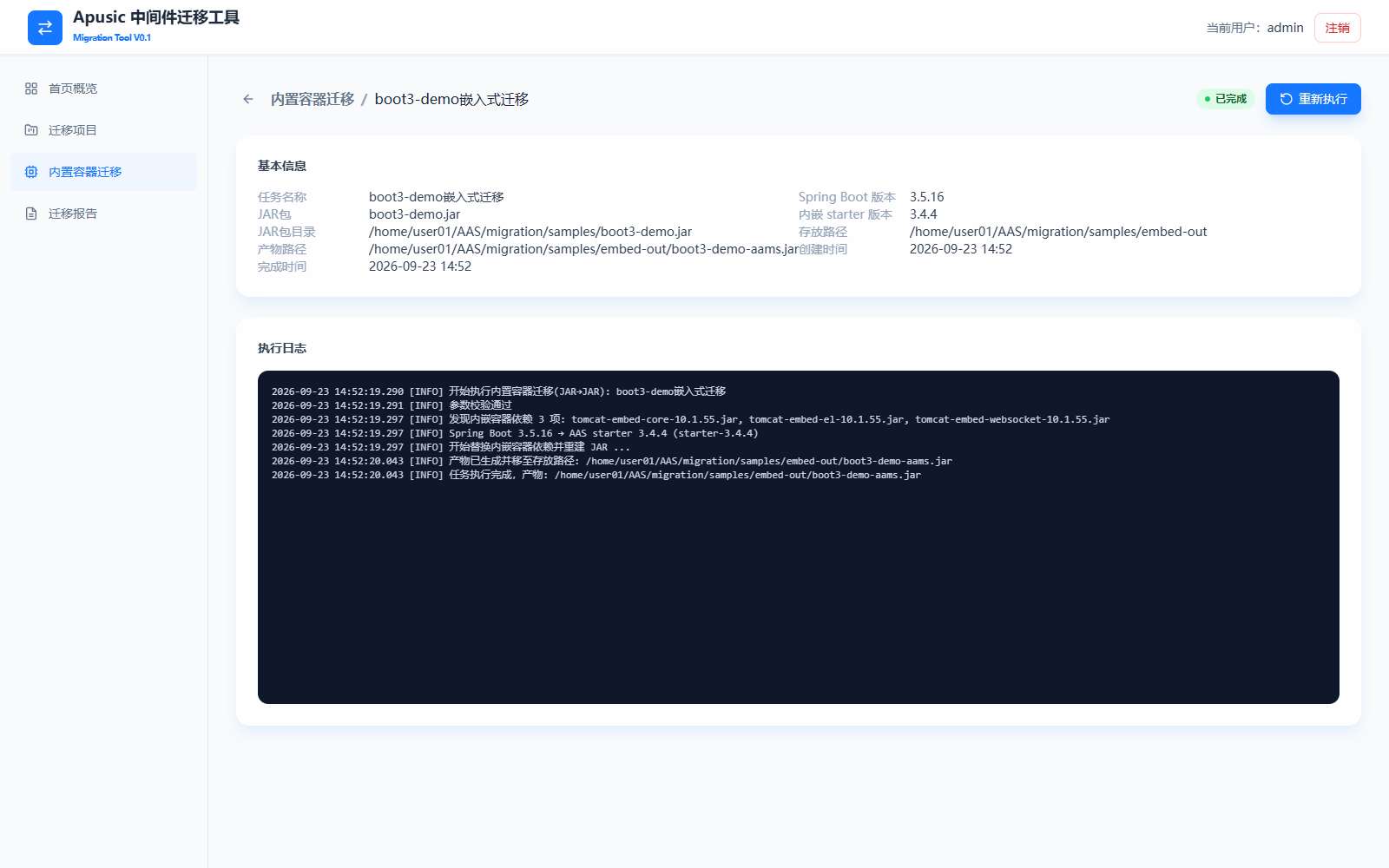
Task: Click the Spring Boot 版本 value 3.5.16
Action: coord(926,197)
